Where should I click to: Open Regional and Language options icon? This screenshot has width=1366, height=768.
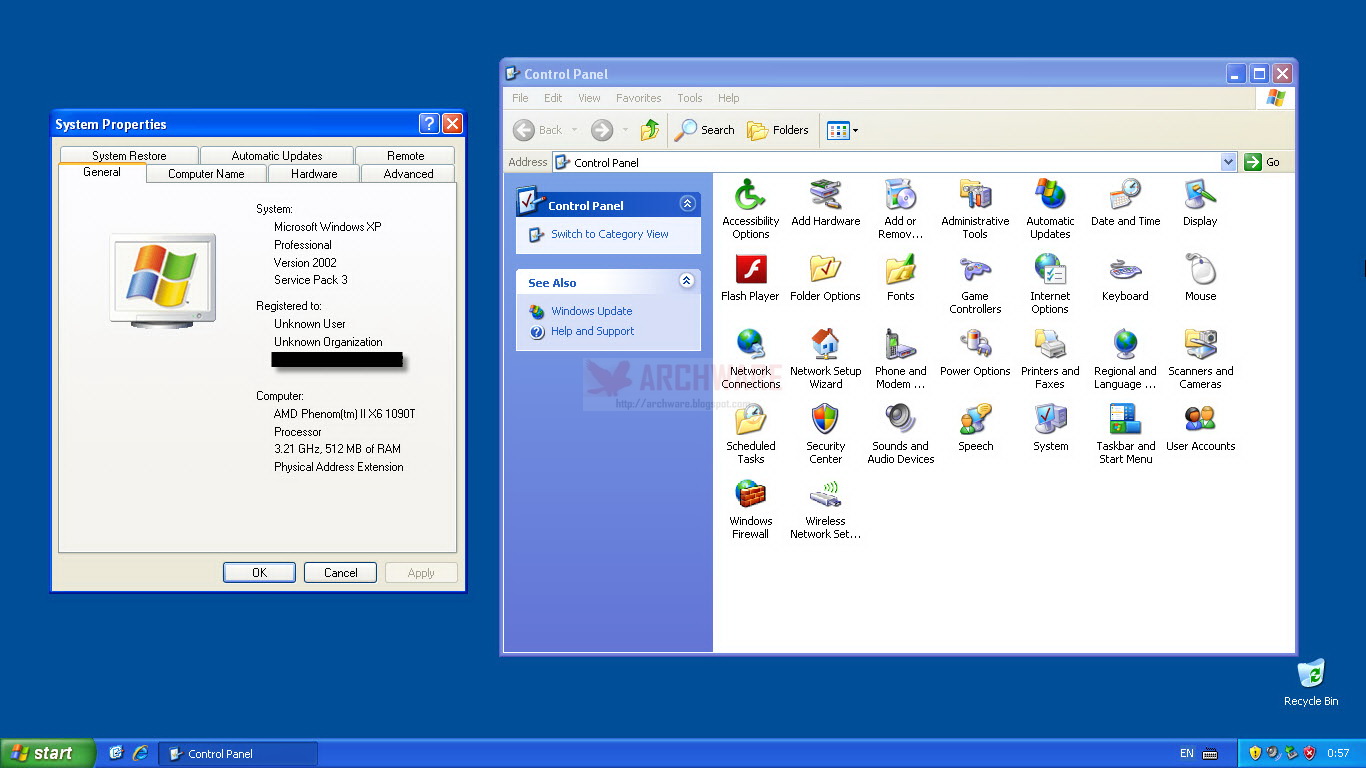click(1125, 358)
